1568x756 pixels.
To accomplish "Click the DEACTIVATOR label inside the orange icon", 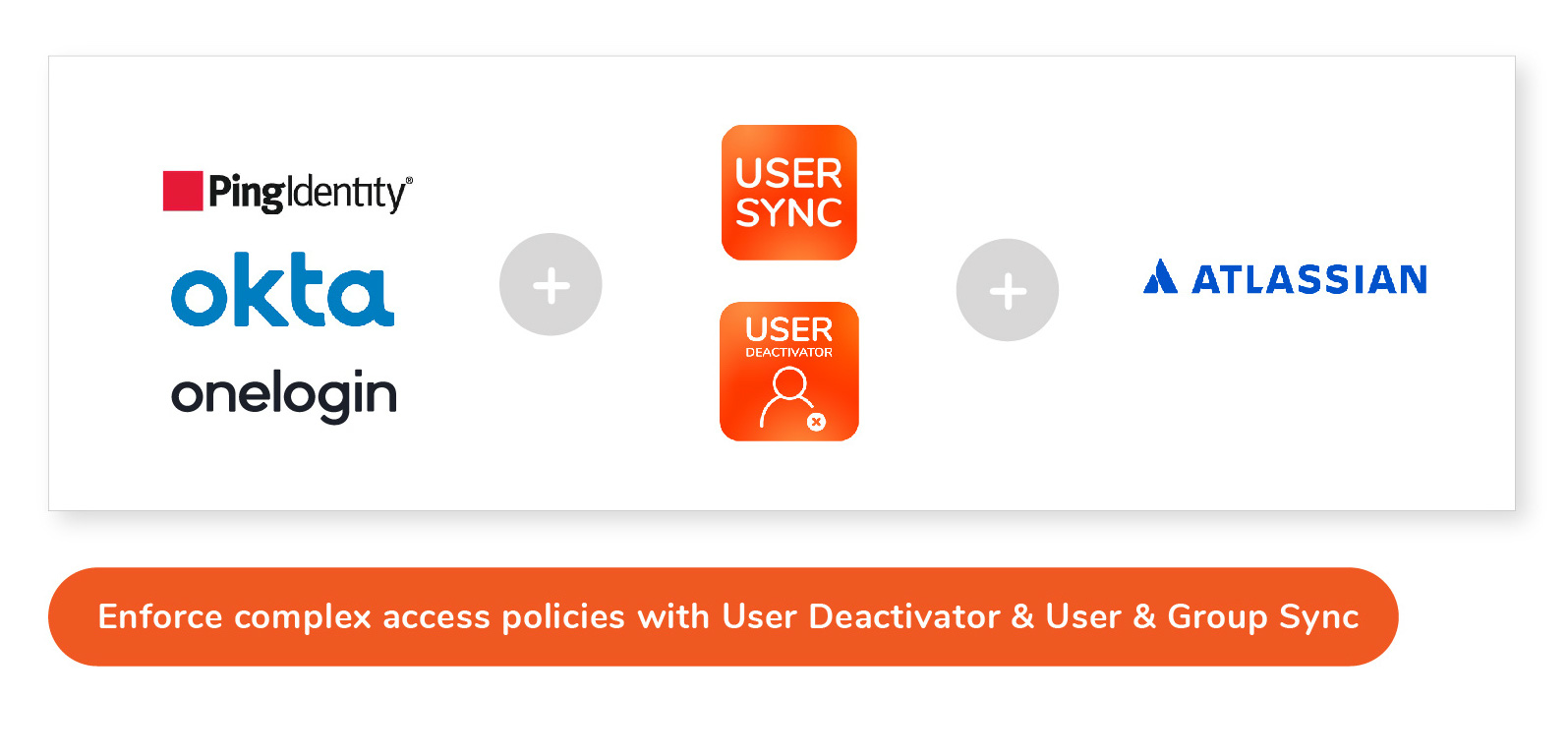I will [x=788, y=352].
